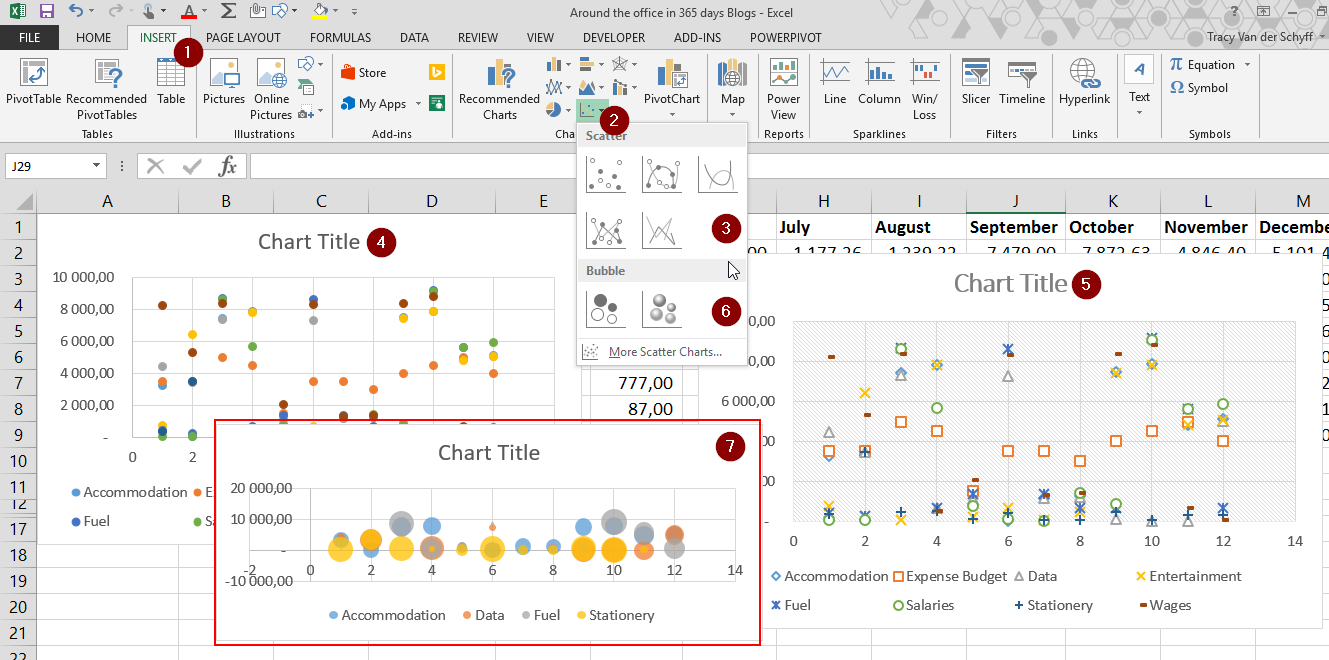The image size is (1329, 660).
Task: Pick Scatter with Straight Lines chart
Action: coord(661,231)
